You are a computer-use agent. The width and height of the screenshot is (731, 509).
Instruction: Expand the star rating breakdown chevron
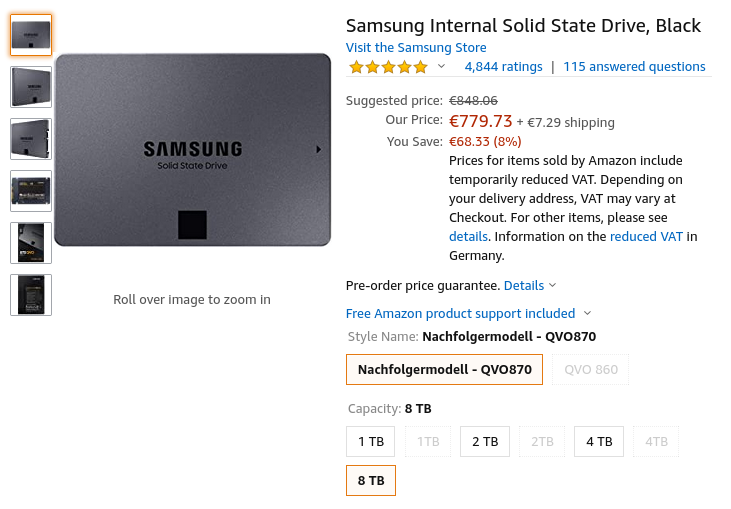pos(441,67)
